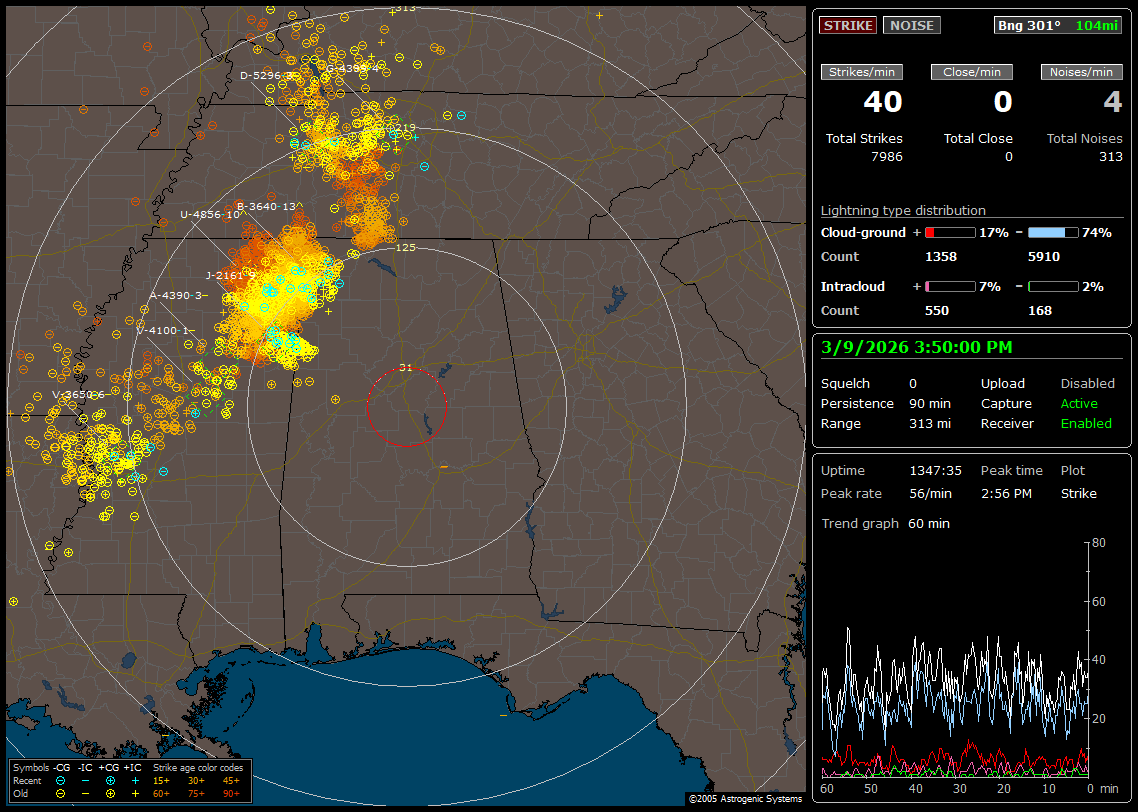Image resolution: width=1138 pixels, height=812 pixels.
Task: Select the Strikes/min label button
Action: 861,72
